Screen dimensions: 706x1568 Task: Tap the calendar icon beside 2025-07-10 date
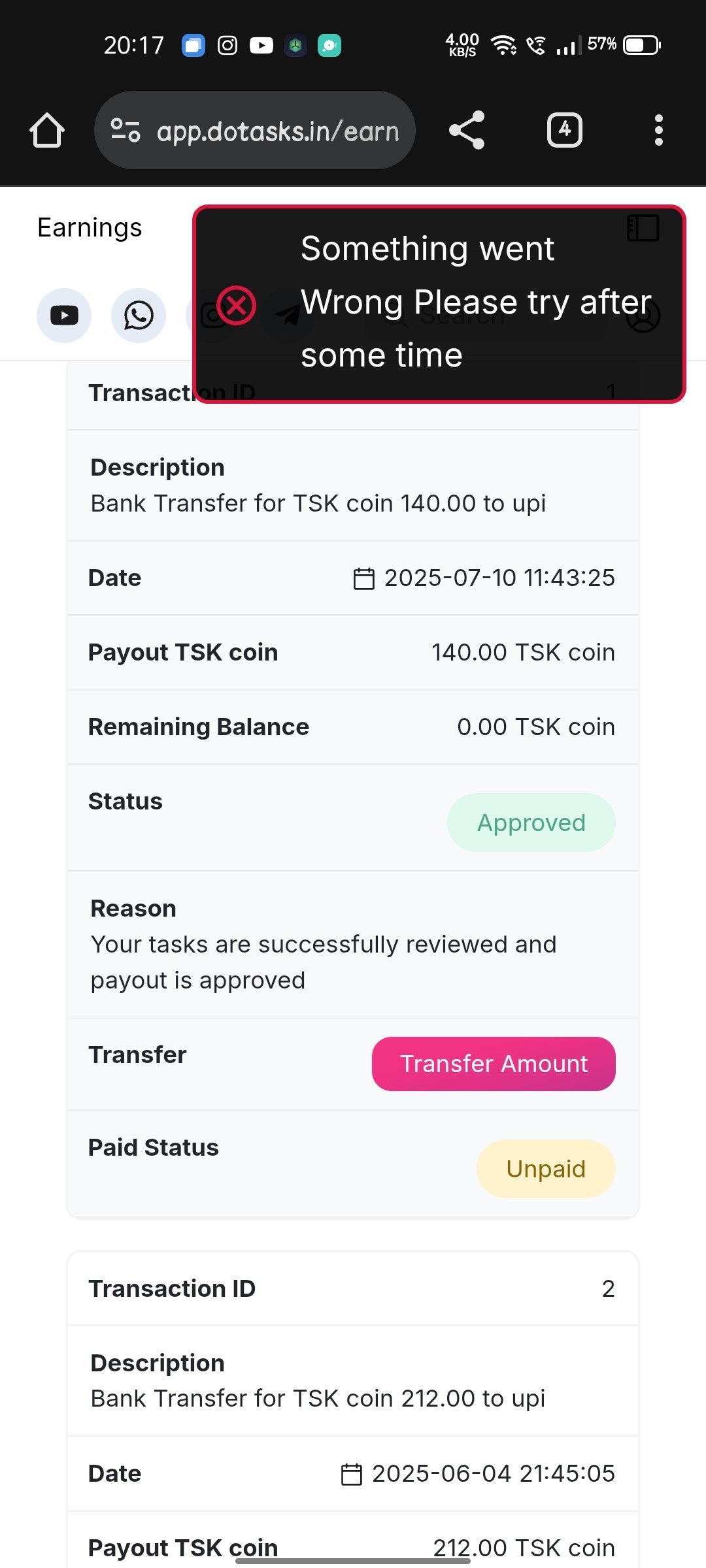(364, 578)
